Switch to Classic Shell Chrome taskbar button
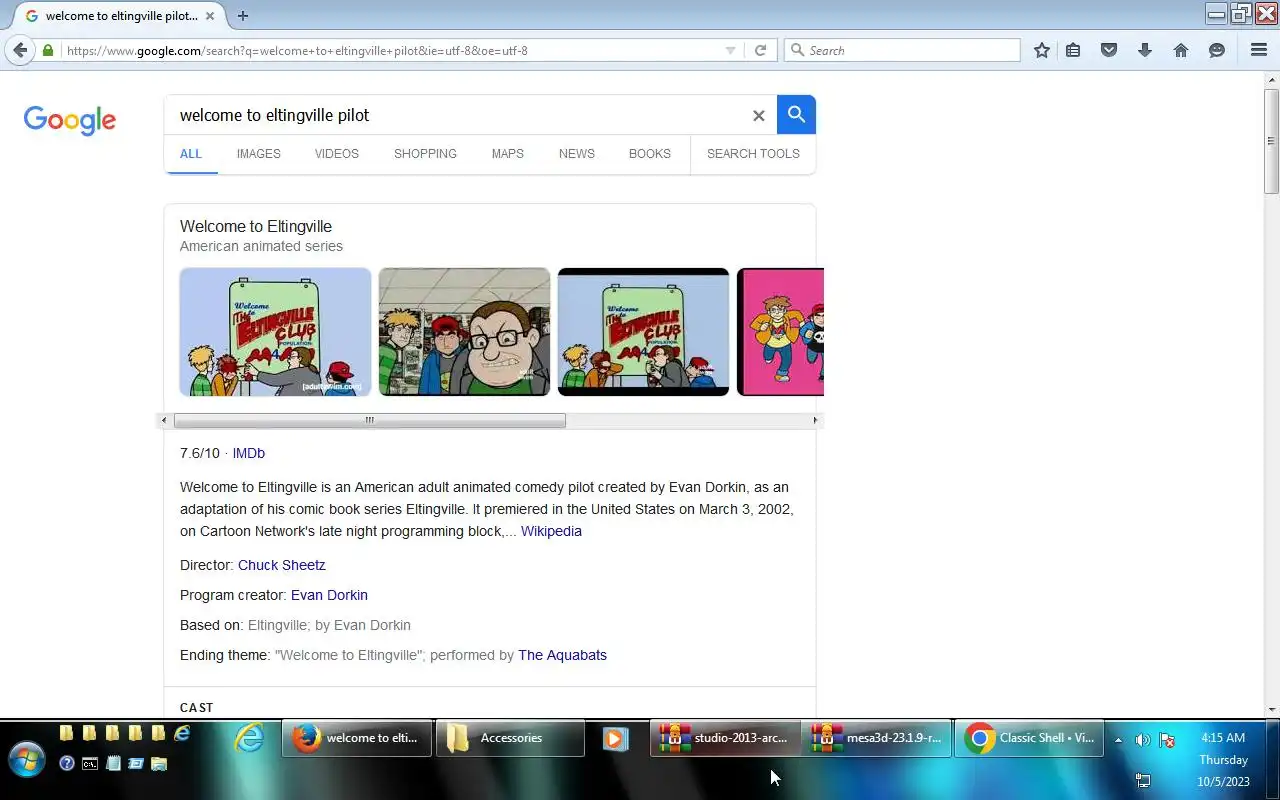The image size is (1280, 800). [x=1029, y=738]
